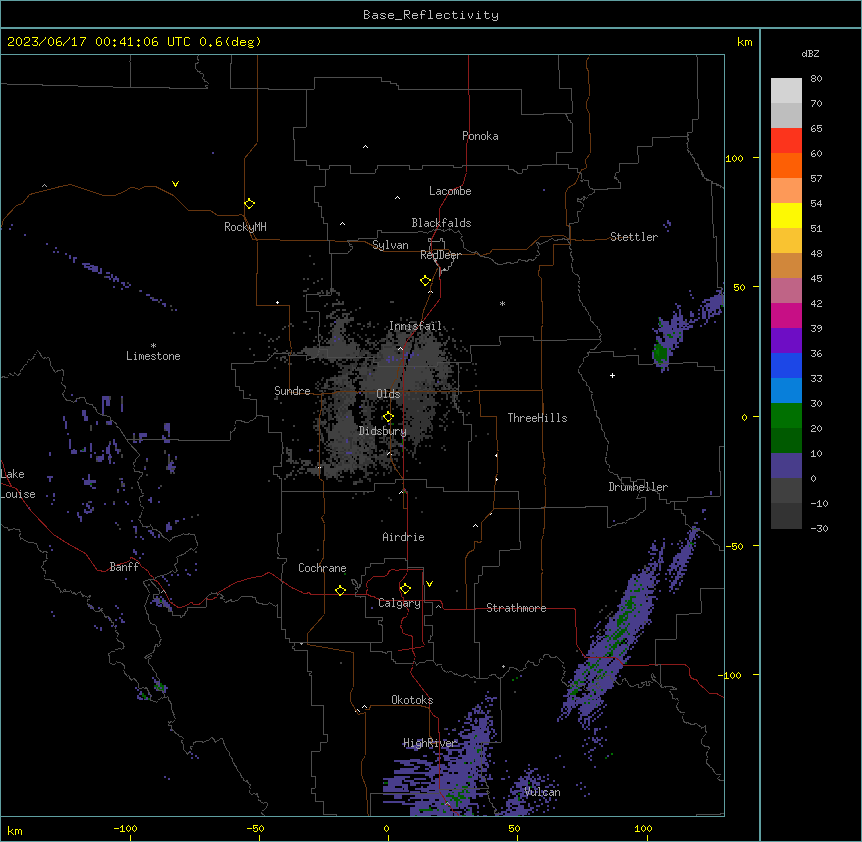Click the Ponoka label
862x842 pixels.
pos(480,136)
